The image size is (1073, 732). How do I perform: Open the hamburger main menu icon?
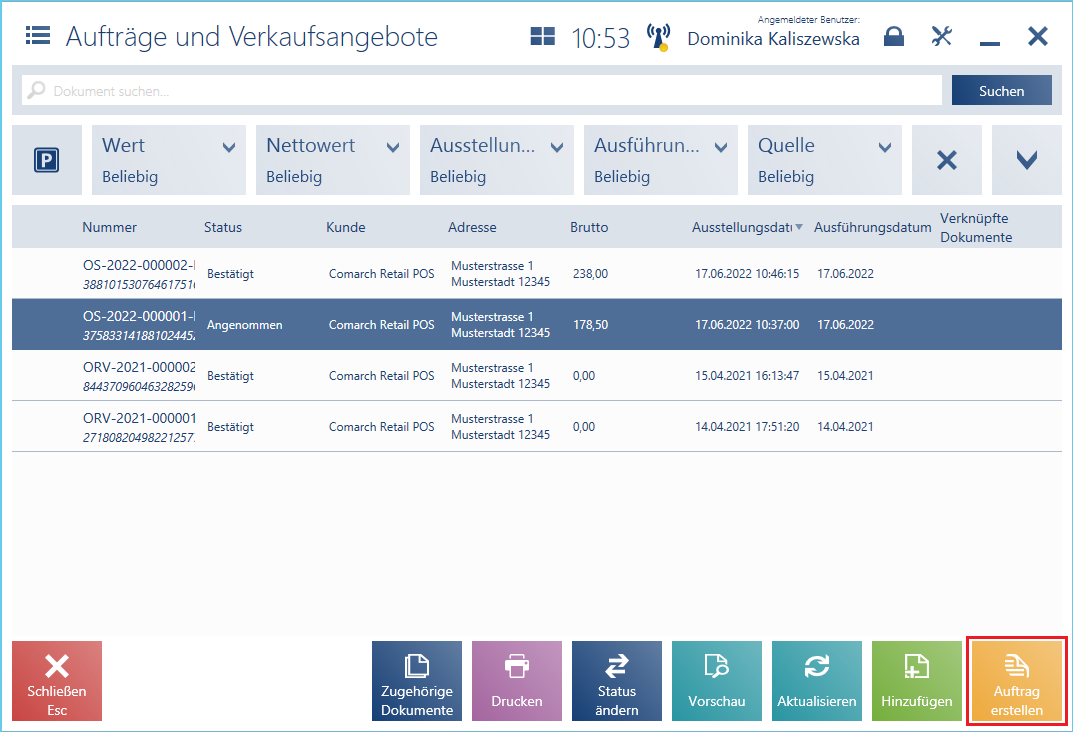(38, 37)
